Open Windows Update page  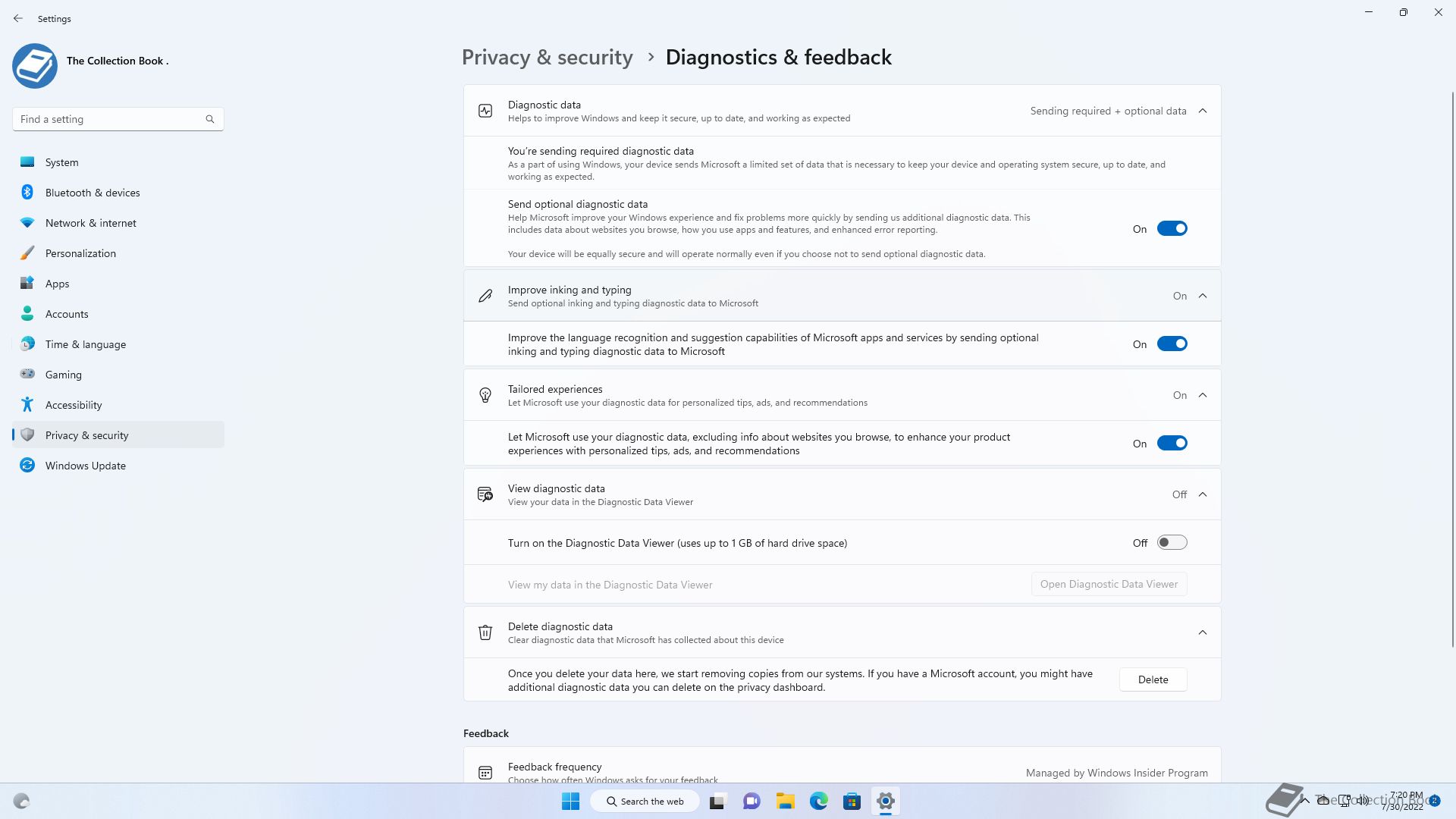[x=118, y=466]
